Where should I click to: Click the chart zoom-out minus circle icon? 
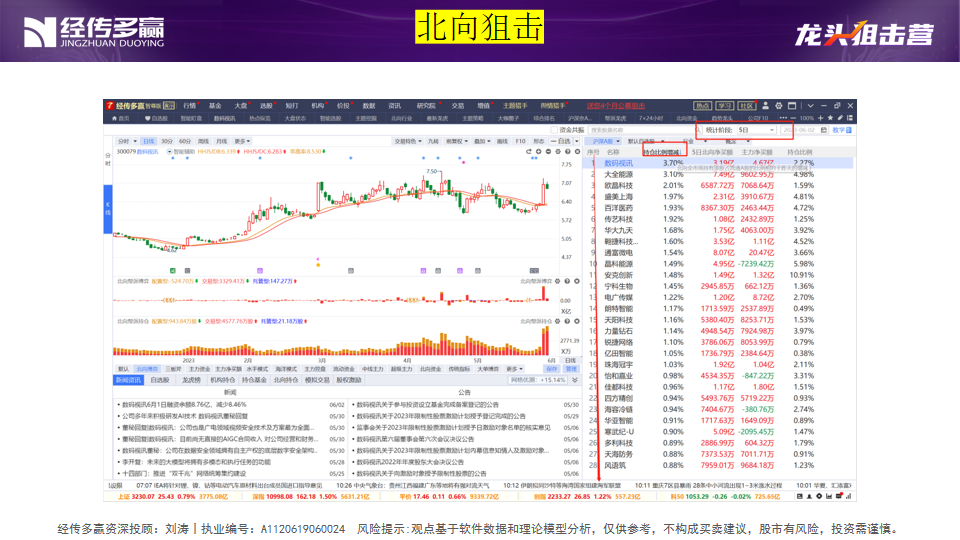[x=549, y=151]
